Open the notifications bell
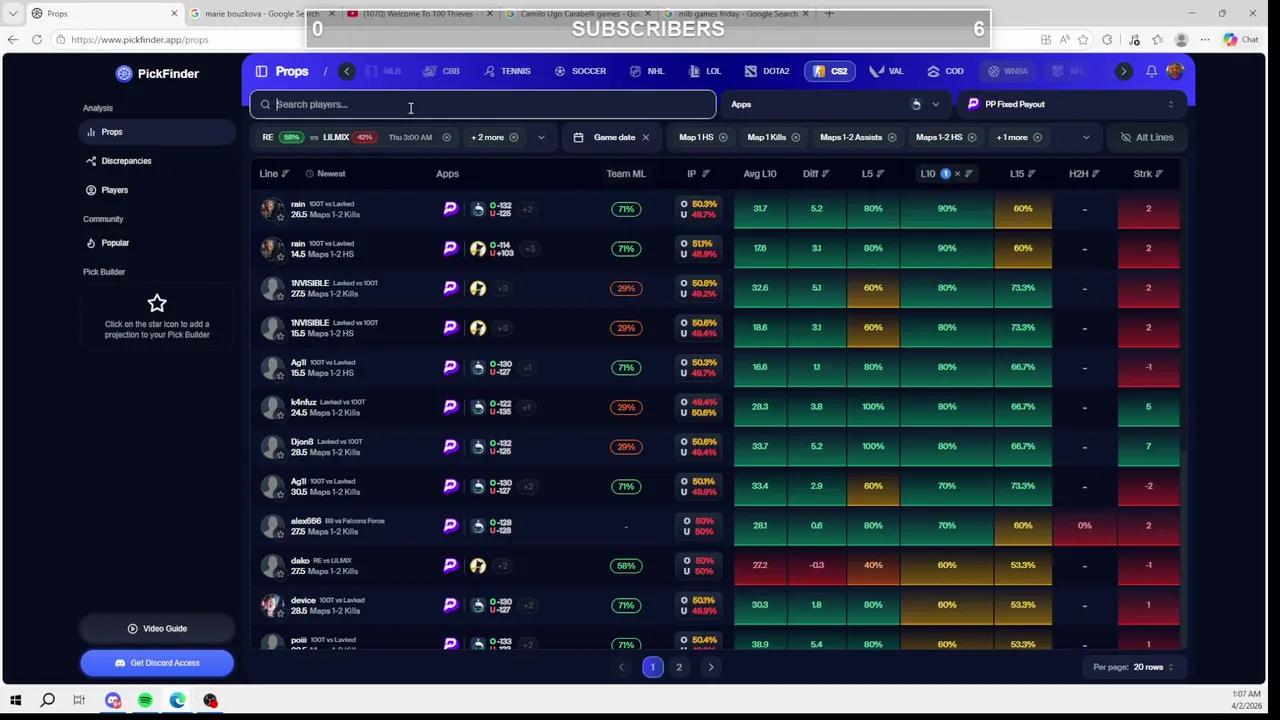The width and height of the screenshot is (1280, 720). (x=1152, y=71)
